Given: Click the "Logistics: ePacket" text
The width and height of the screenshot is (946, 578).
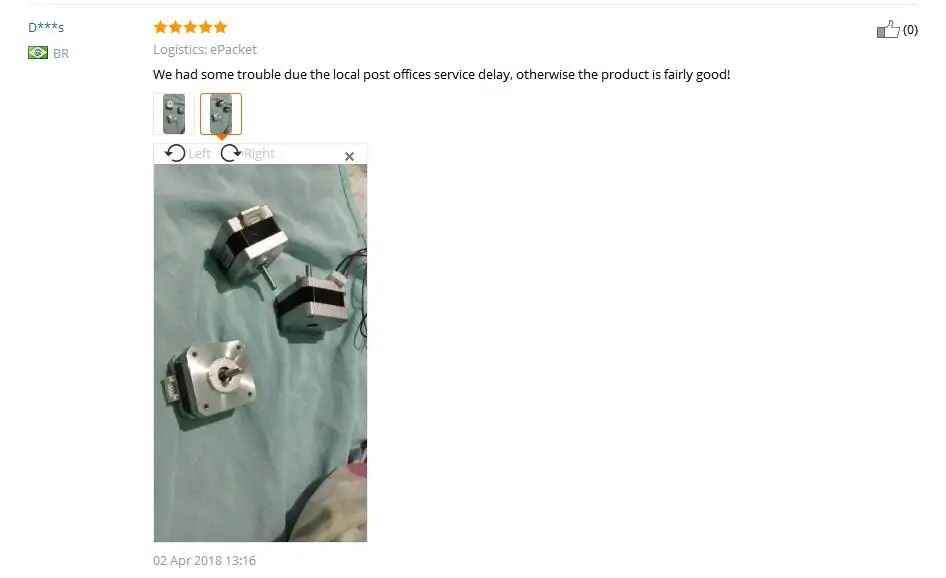Looking at the screenshot, I should tap(205, 49).
